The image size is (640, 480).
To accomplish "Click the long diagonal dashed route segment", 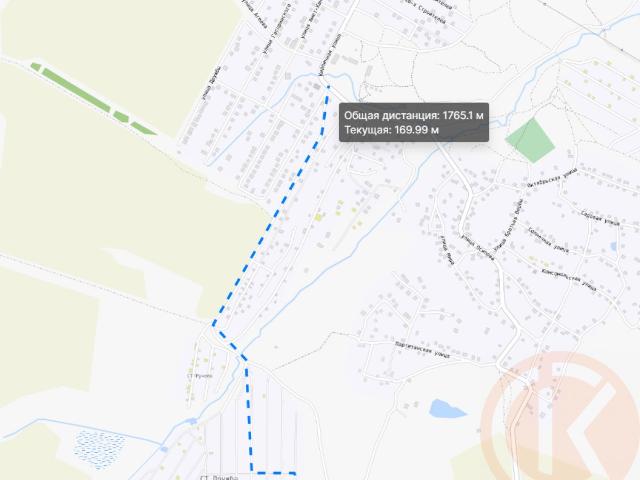I will tap(269, 227).
